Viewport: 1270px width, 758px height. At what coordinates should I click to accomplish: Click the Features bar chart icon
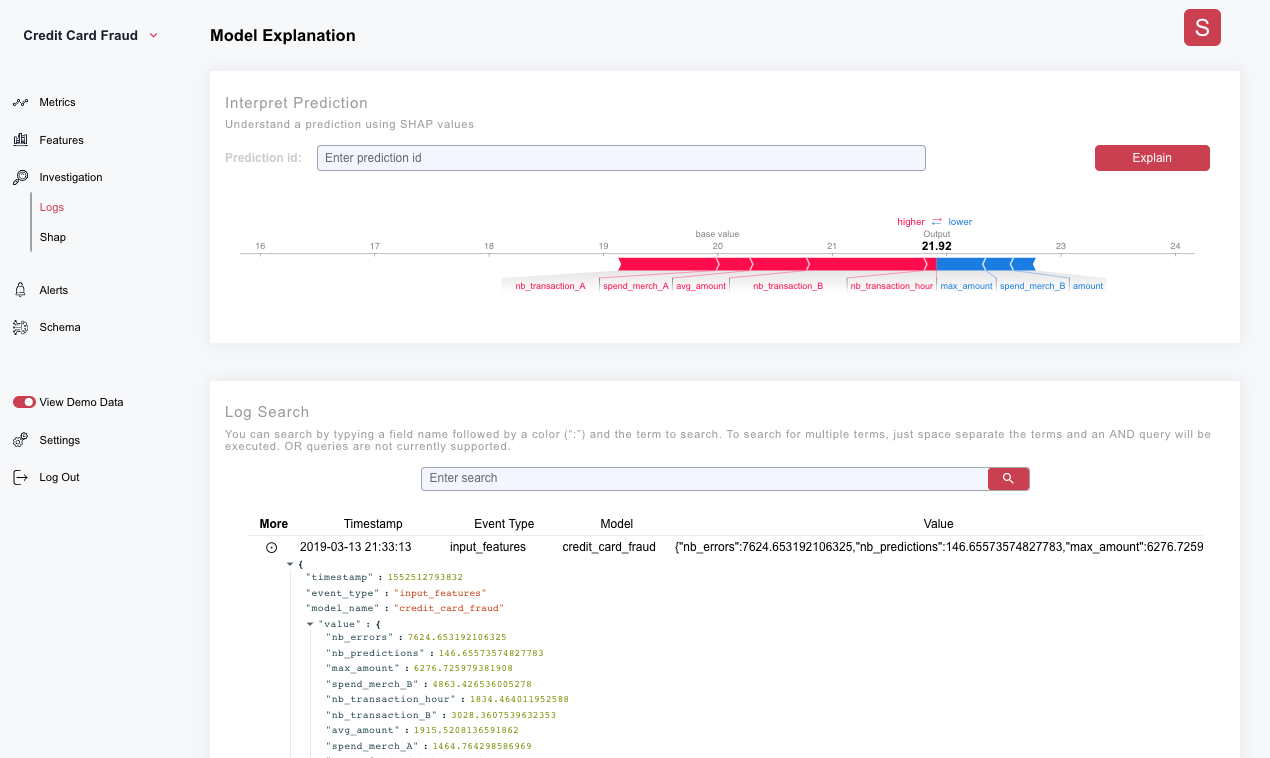[20, 140]
